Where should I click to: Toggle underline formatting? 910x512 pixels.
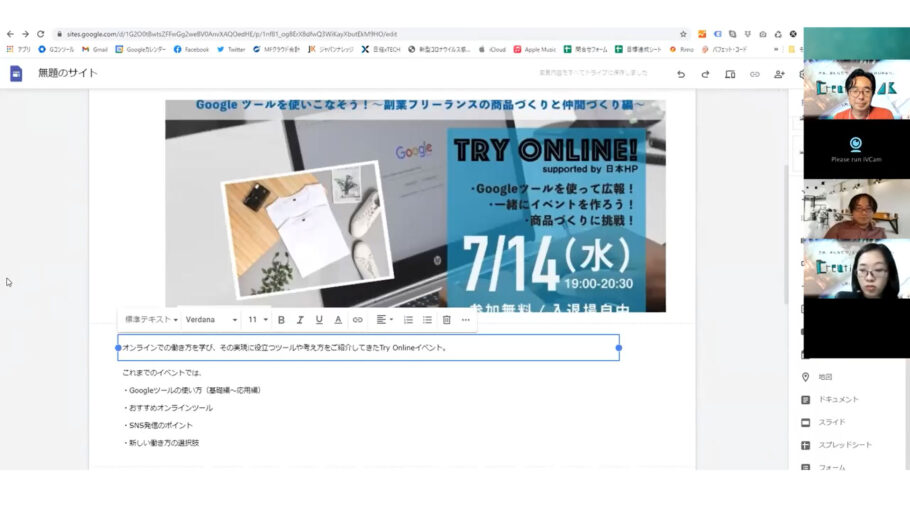click(x=319, y=320)
